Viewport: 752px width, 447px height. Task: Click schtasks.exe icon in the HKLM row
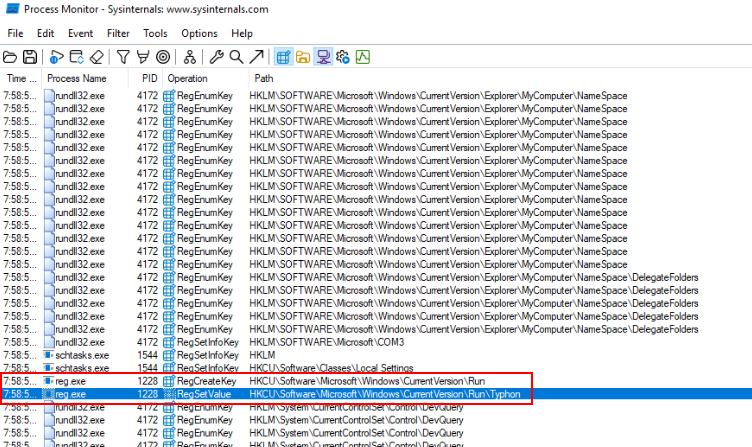pos(48,355)
